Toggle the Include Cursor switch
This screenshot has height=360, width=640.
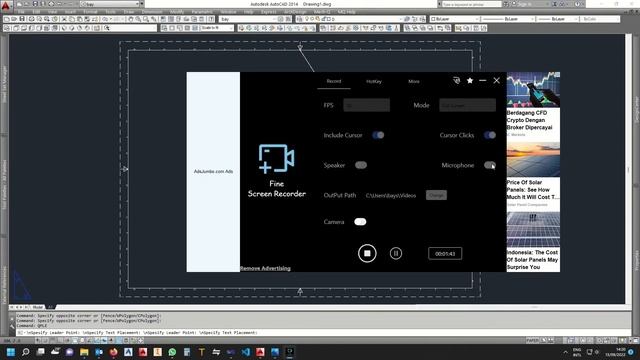[378, 135]
